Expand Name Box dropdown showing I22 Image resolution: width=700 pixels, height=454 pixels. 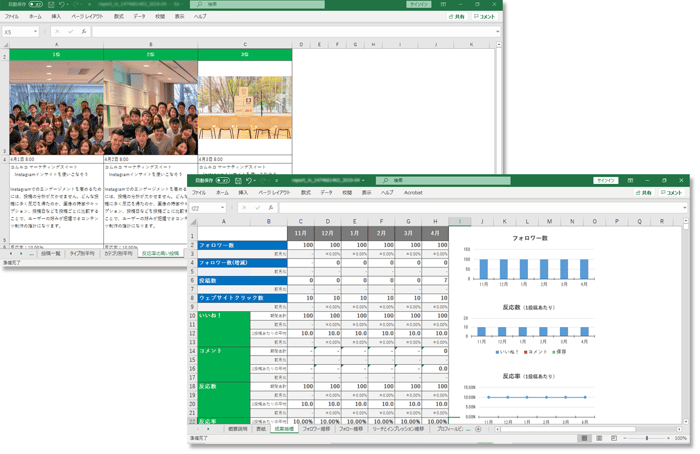coord(222,208)
